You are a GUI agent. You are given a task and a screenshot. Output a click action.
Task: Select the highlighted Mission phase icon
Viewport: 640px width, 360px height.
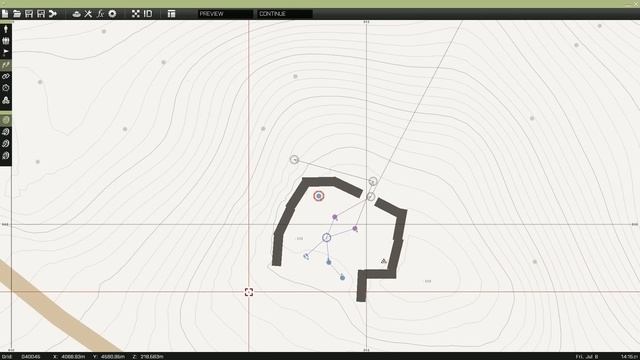click(x=6, y=120)
